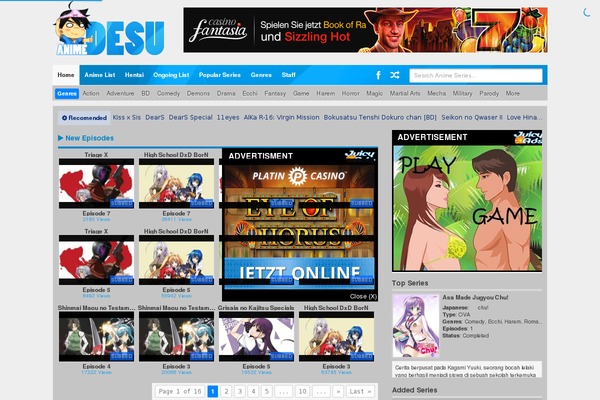Open Asa Made Jugyou Chu! title link
This screenshot has height=400, width=600.
click(x=475, y=297)
